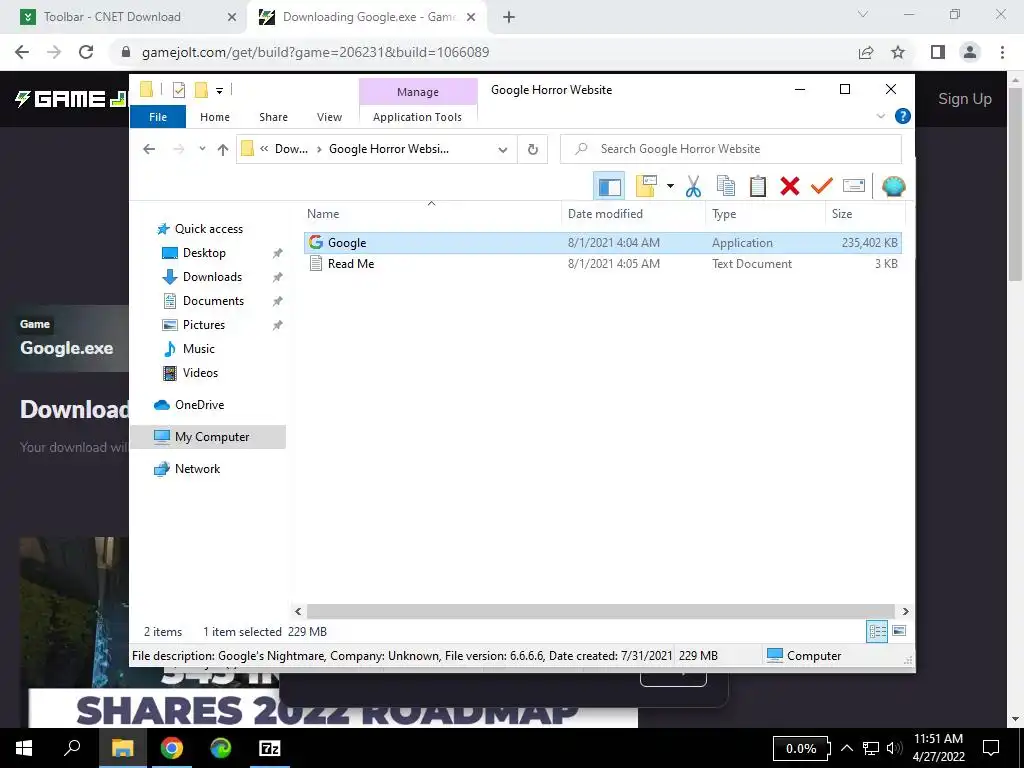Image resolution: width=1024 pixels, height=768 pixels.
Task: Click Properties icon in quick access toolbar
Action: pos(179,90)
